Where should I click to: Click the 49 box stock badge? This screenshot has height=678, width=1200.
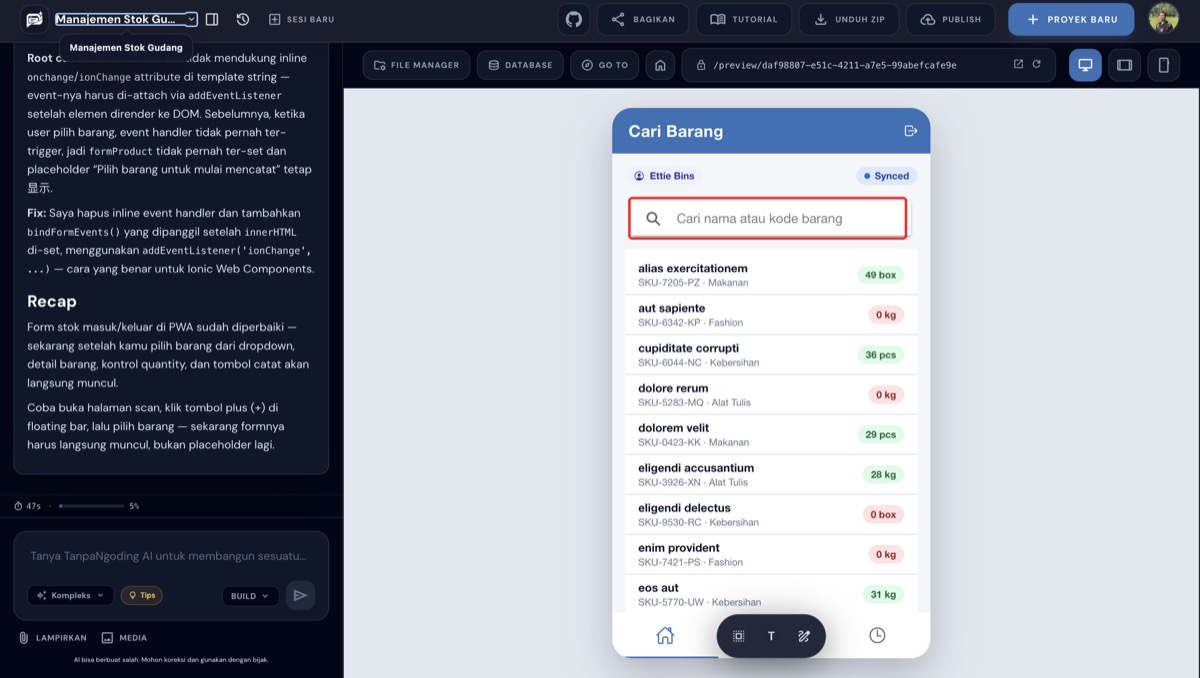880,275
